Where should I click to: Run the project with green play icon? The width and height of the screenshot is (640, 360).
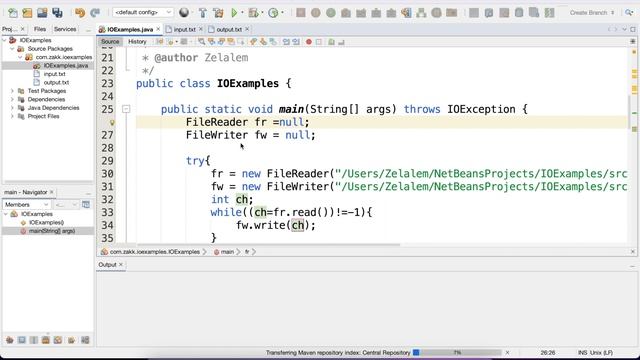point(234,13)
